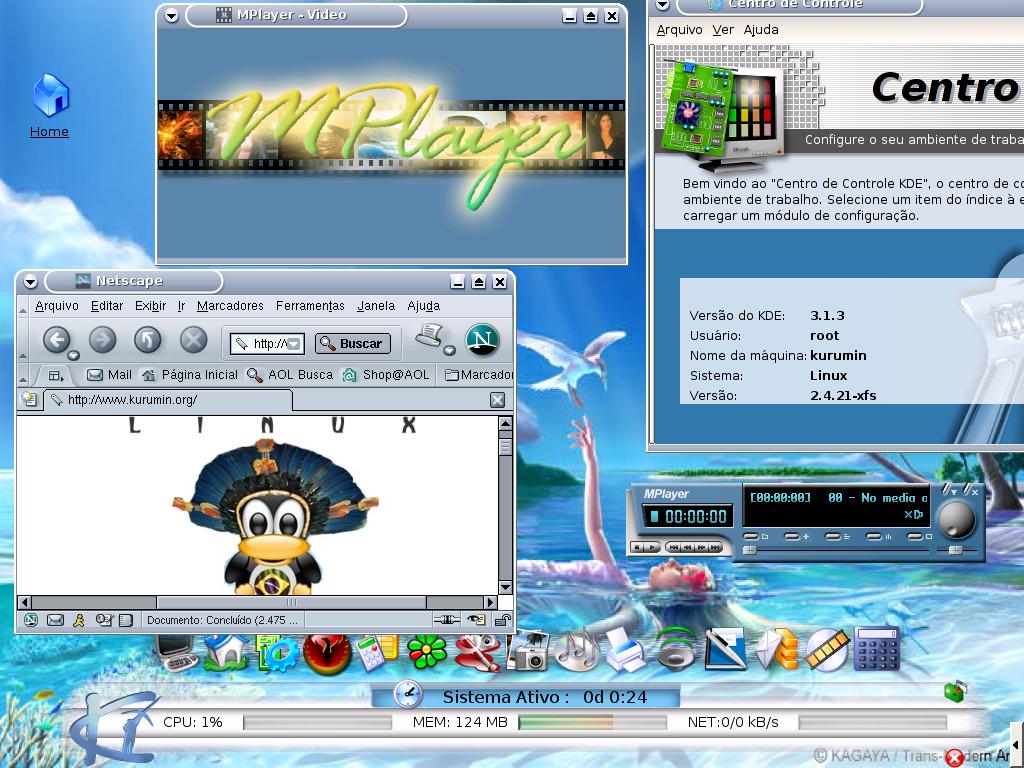Open Netscape's Exibir menu
This screenshot has width=1024, height=768.
pos(150,306)
